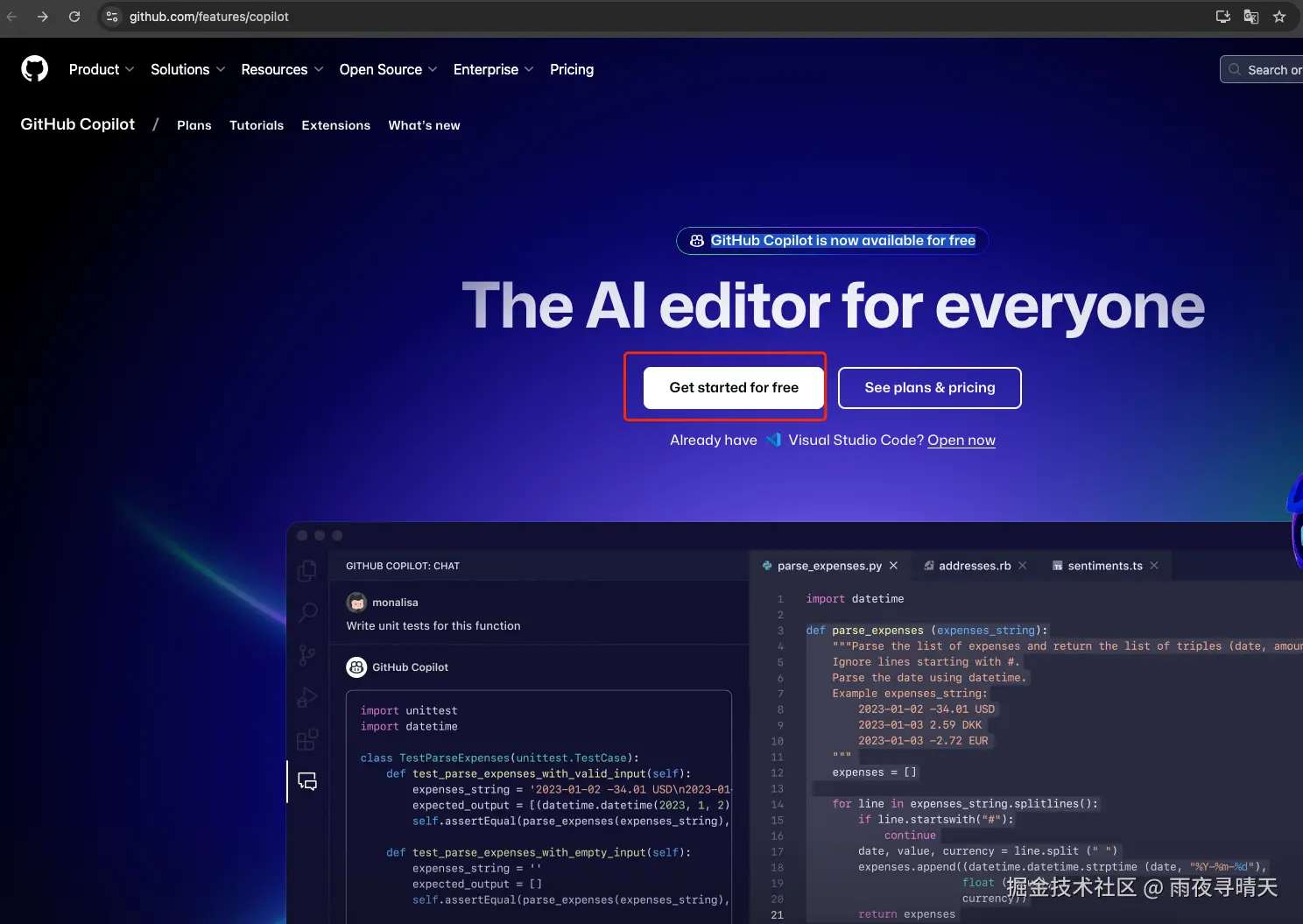Click the Get started for free button
The height and width of the screenshot is (924, 1303).
734,388
